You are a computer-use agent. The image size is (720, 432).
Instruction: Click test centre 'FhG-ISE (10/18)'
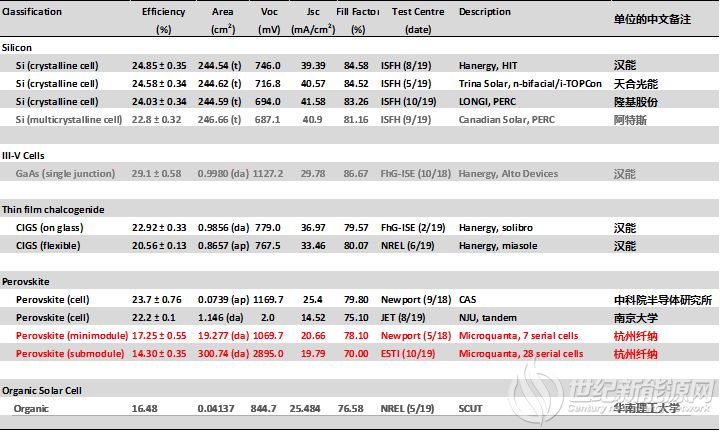coord(416,174)
